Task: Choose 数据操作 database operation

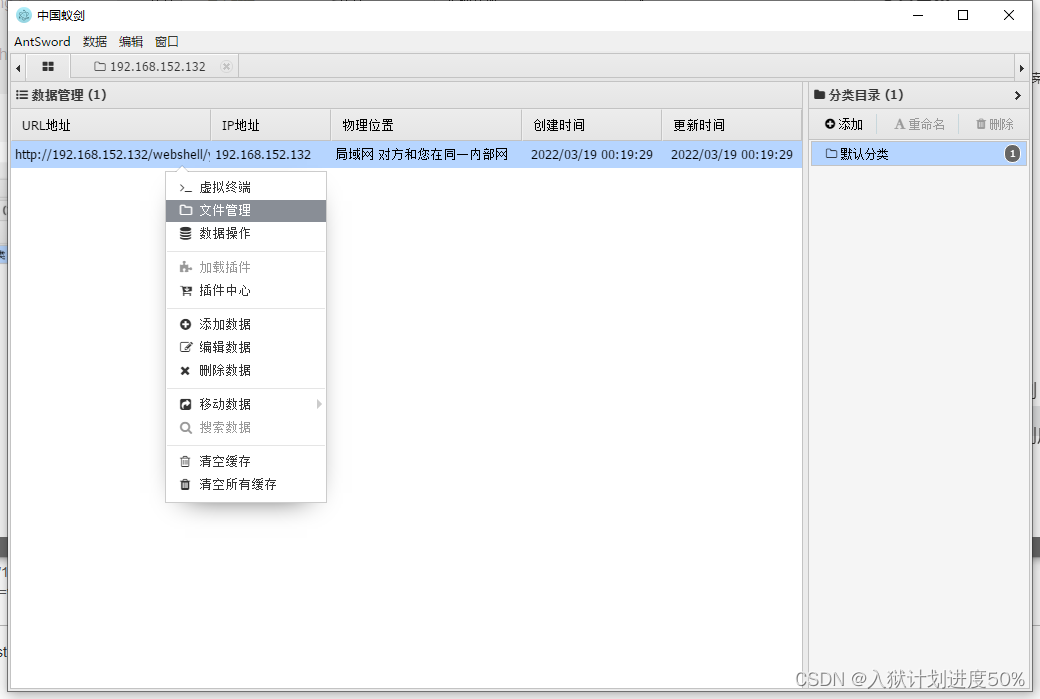Action: tap(245, 233)
